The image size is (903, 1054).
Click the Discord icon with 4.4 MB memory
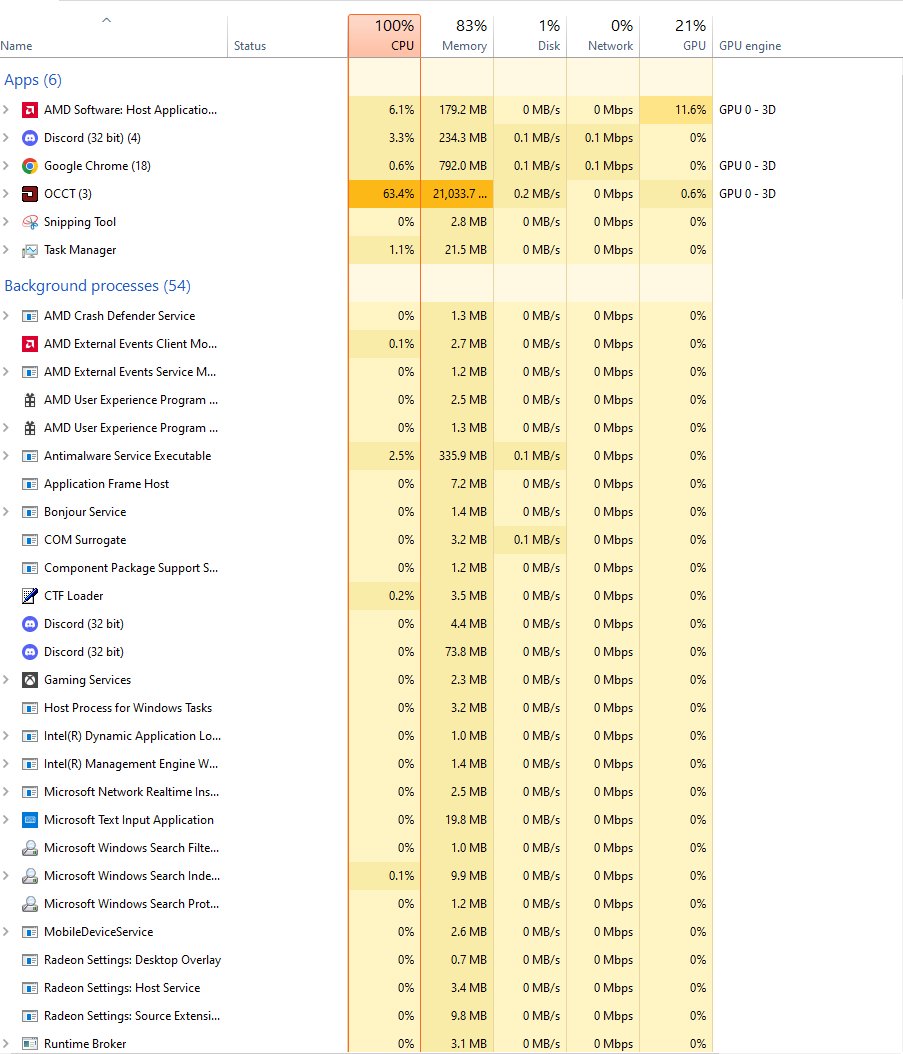[30, 624]
